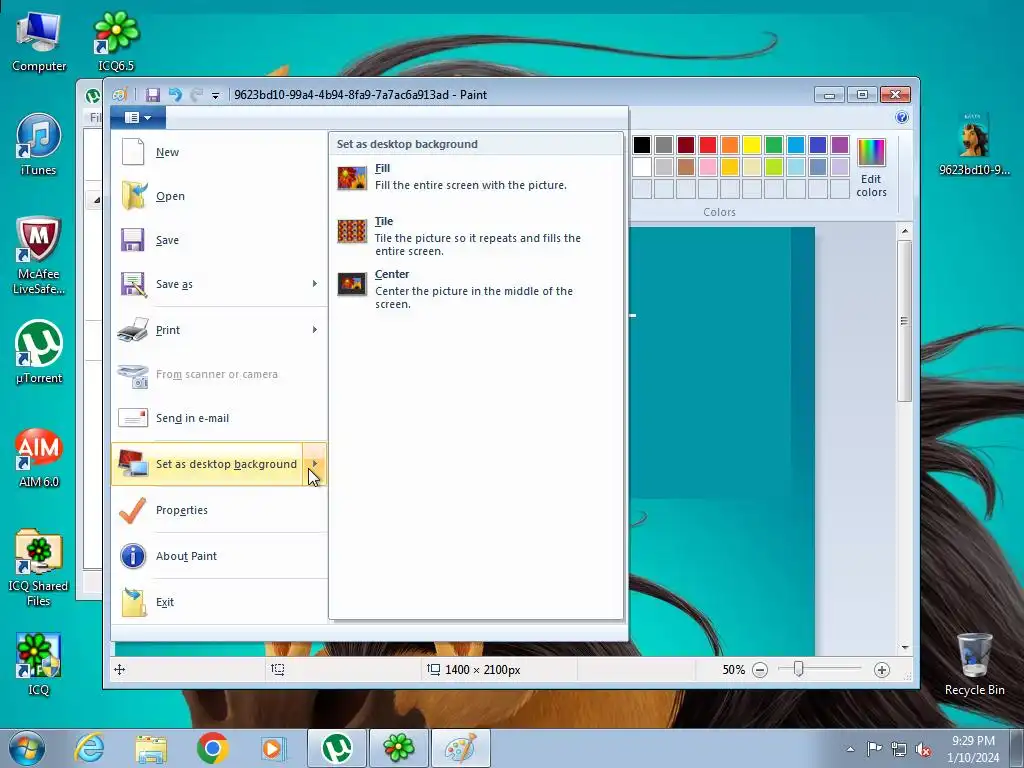The image size is (1024, 768).
Task: Click the blue Paint file menu button
Action: pos(138,118)
